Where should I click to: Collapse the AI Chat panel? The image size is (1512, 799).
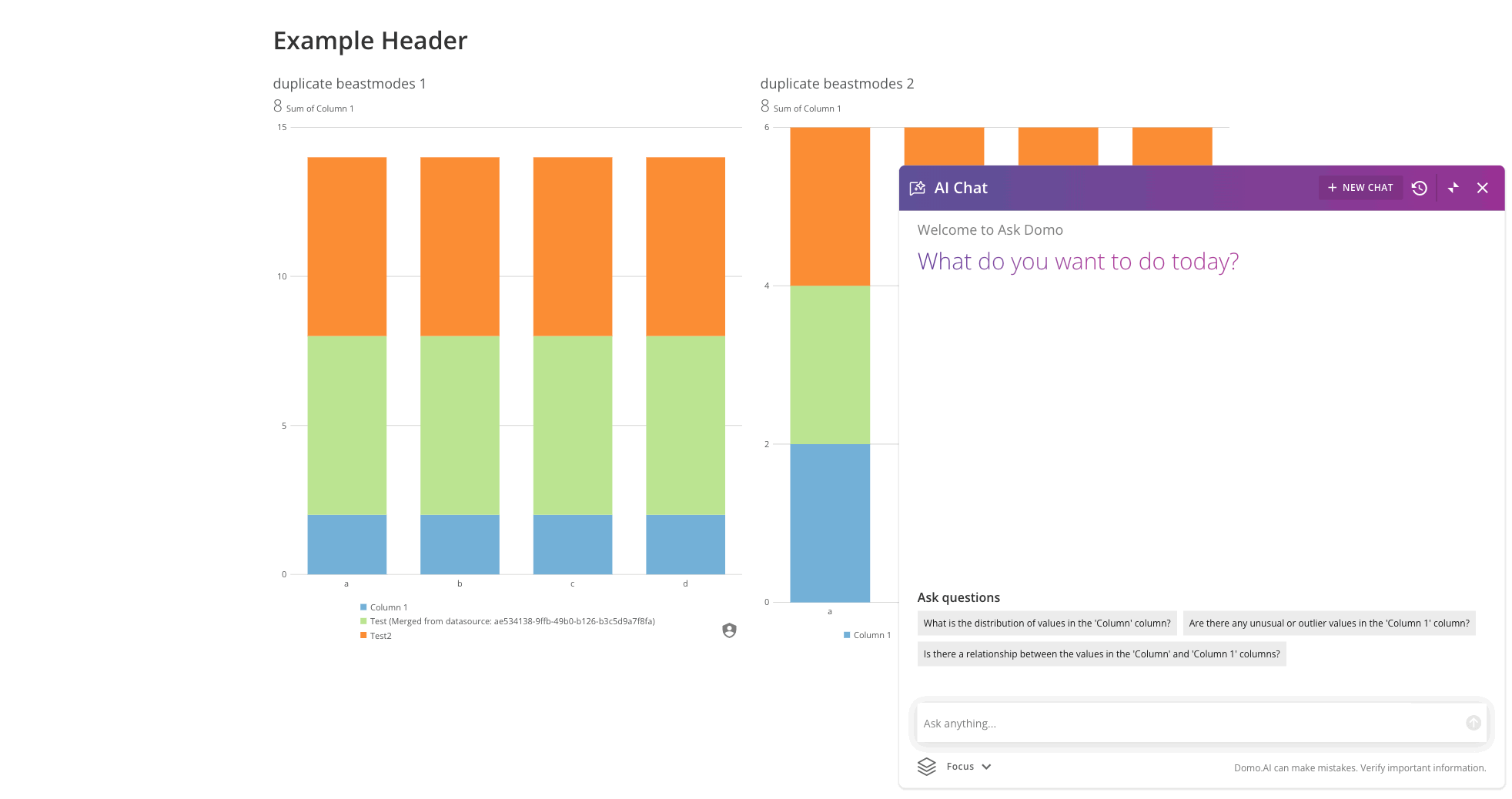[x=1453, y=188]
